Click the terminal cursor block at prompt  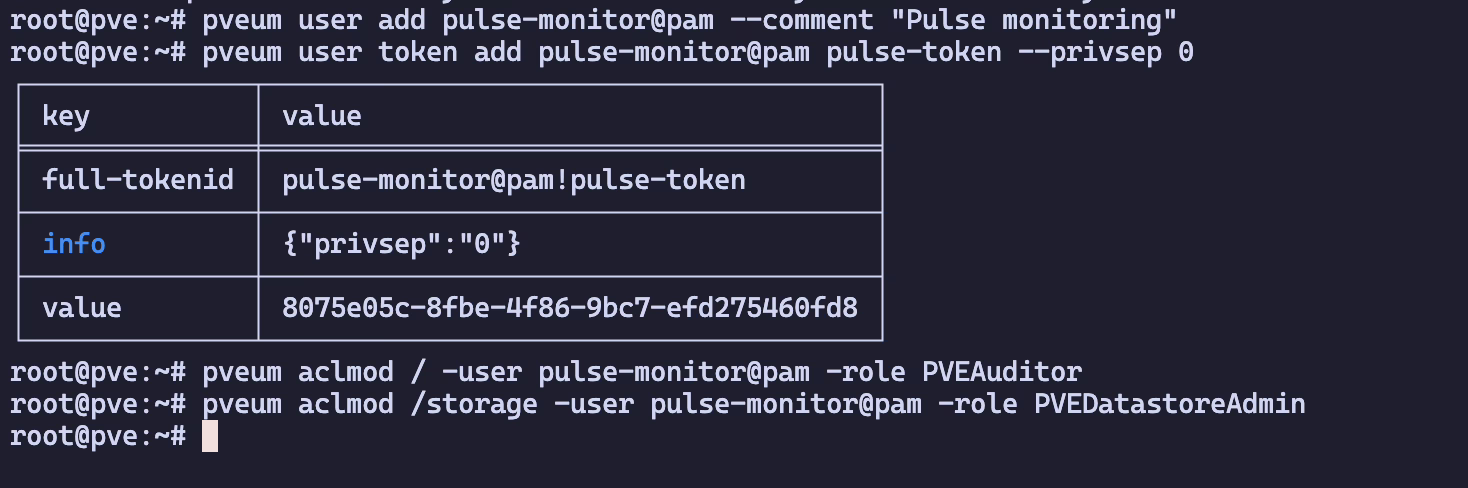210,436
